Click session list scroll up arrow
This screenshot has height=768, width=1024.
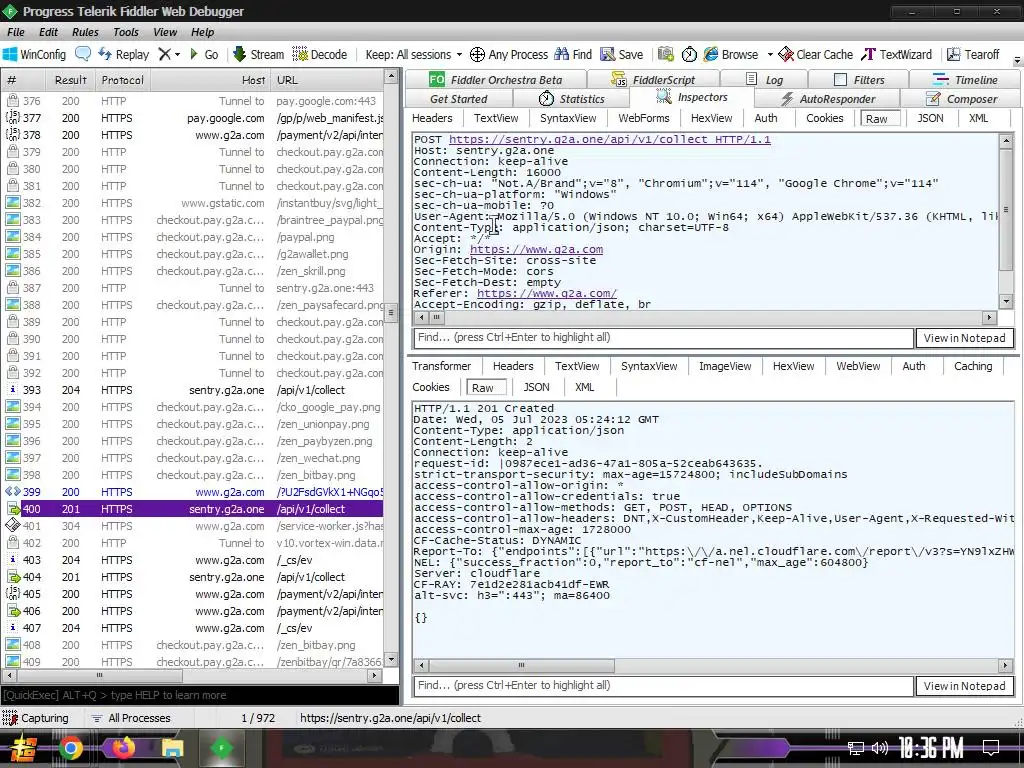click(391, 76)
